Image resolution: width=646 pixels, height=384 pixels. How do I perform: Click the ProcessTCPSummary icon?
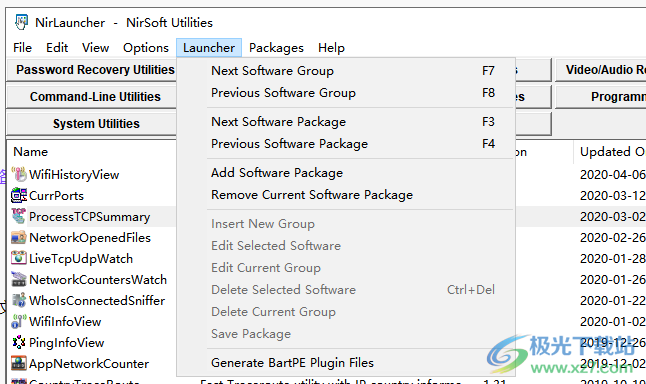tap(19, 216)
